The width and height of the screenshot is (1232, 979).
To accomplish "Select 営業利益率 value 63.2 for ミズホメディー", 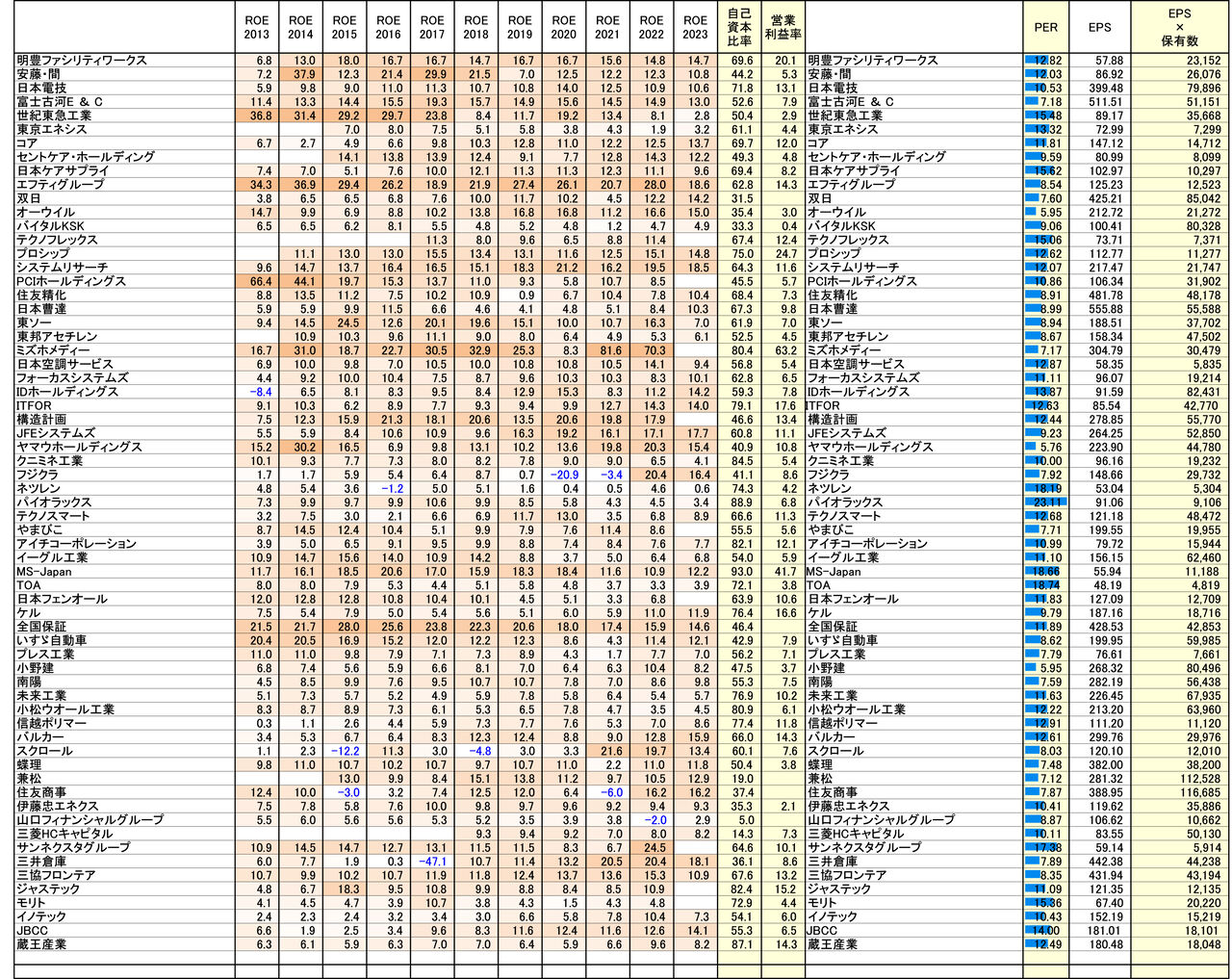I will click(784, 350).
